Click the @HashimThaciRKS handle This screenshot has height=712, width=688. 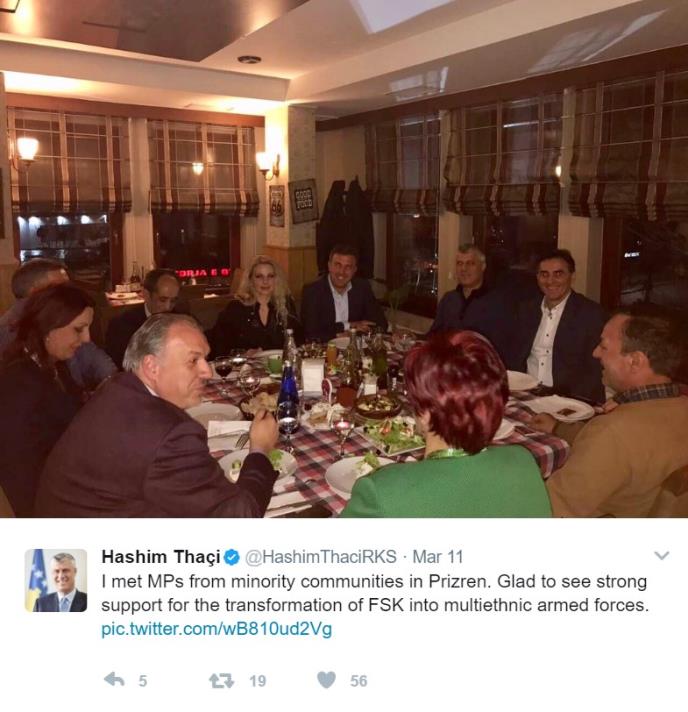click(x=321, y=557)
